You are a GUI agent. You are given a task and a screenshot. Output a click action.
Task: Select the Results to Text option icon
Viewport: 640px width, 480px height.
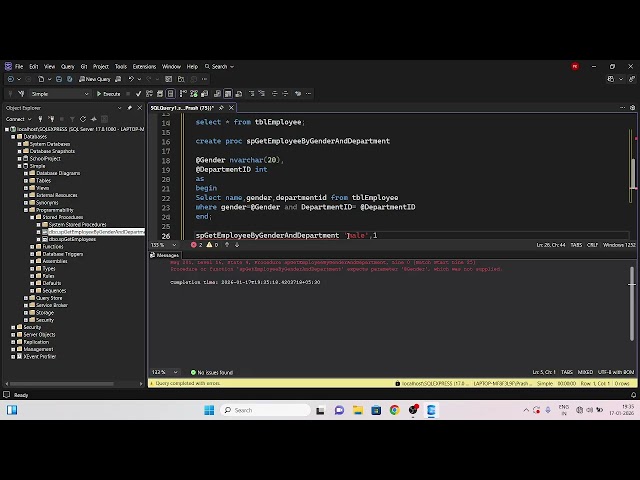pos(217,94)
